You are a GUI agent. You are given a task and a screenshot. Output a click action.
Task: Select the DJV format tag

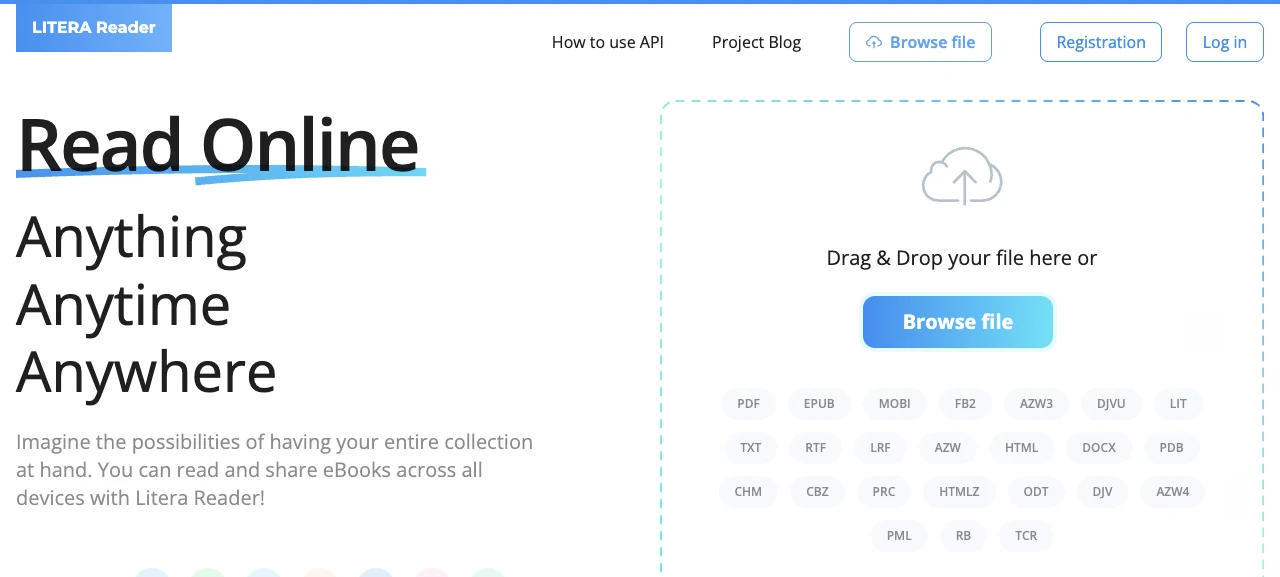(x=1103, y=492)
